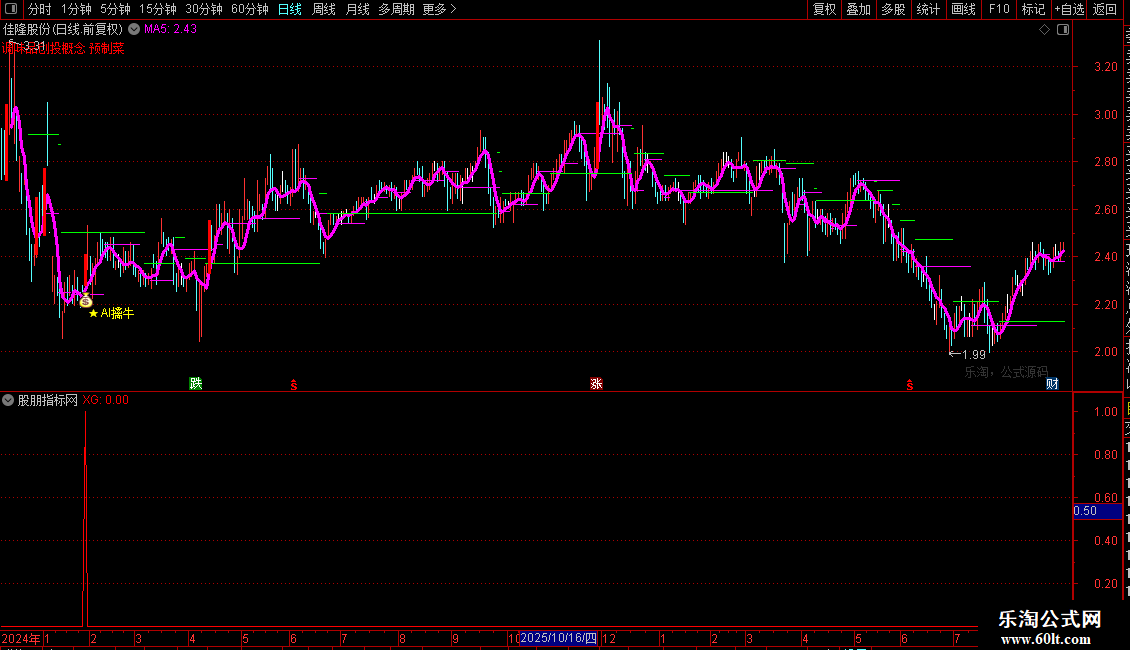
Task: Click the panel layout icon at top-left
Action: [11, 9]
